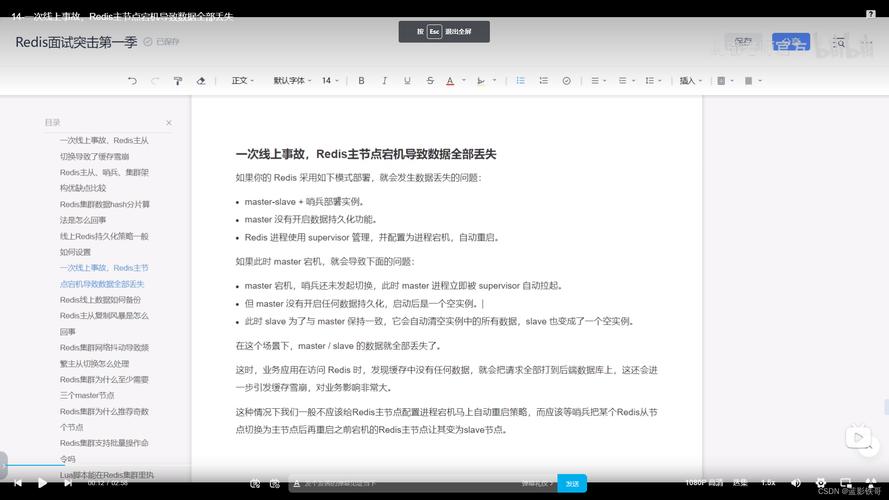Open outline entry Redis主从复制风暴是怎么回事
889x500 pixels.
pyautogui.click(x=104, y=323)
